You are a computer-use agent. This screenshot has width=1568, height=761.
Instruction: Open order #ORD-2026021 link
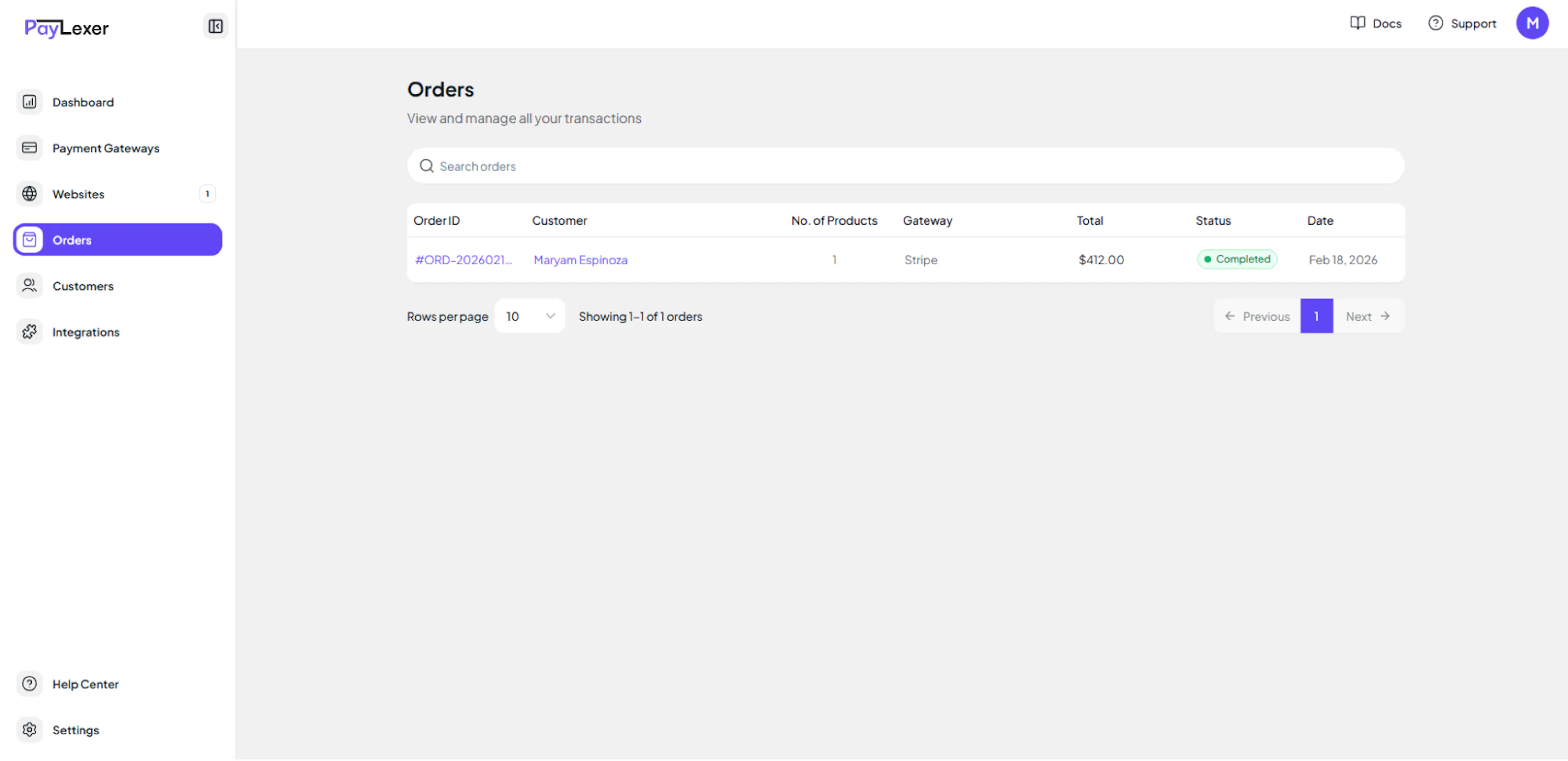click(x=463, y=260)
